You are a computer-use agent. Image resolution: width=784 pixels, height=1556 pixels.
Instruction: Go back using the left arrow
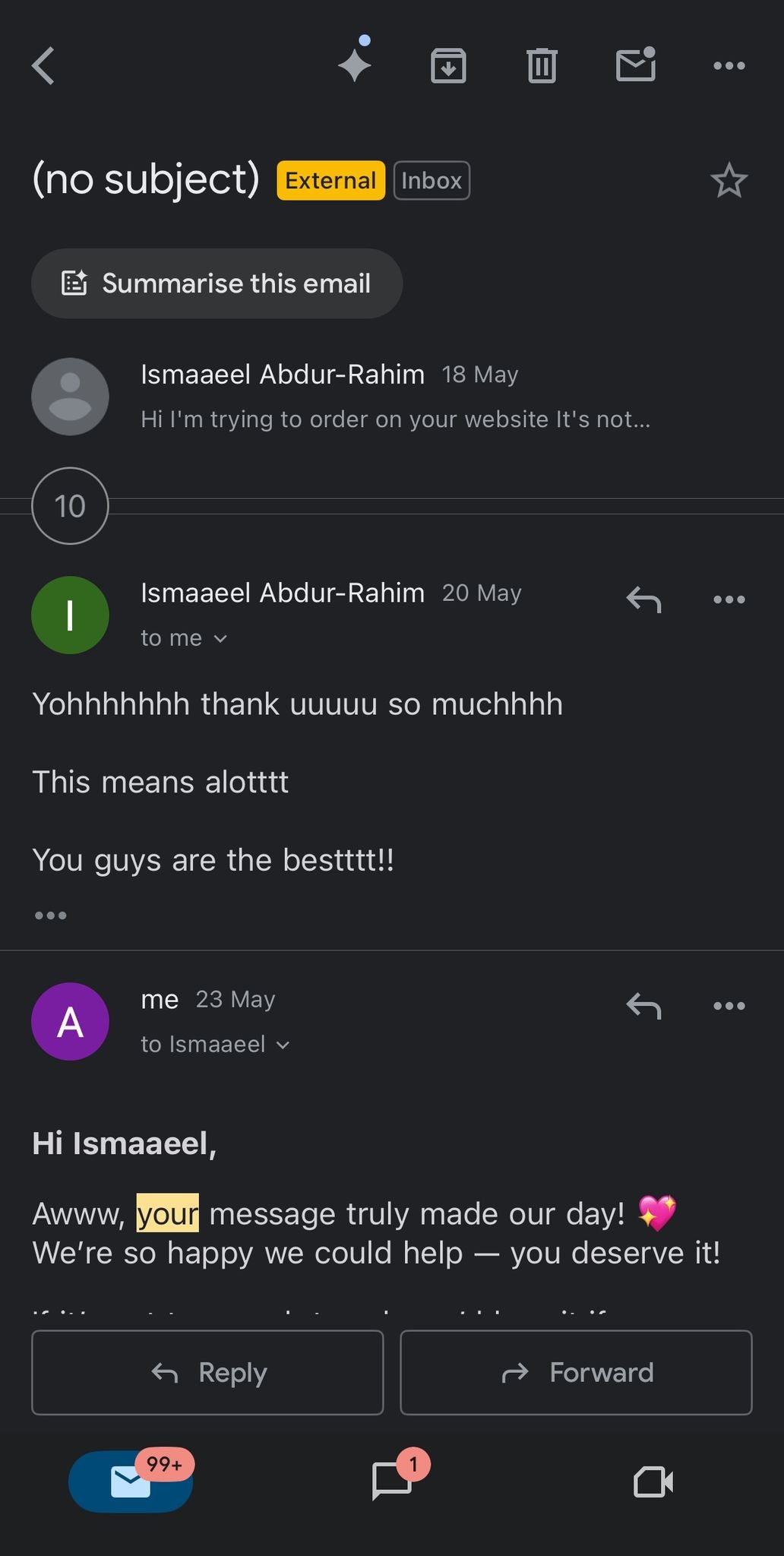coord(43,65)
